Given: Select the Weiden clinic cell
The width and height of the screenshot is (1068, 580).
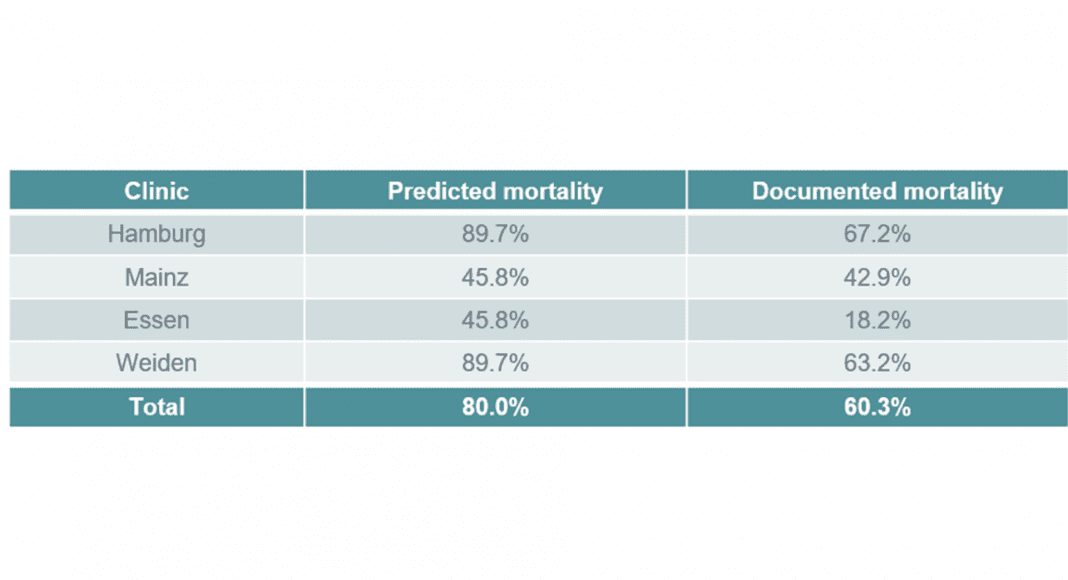Looking at the screenshot, I should pyautogui.click(x=157, y=363).
